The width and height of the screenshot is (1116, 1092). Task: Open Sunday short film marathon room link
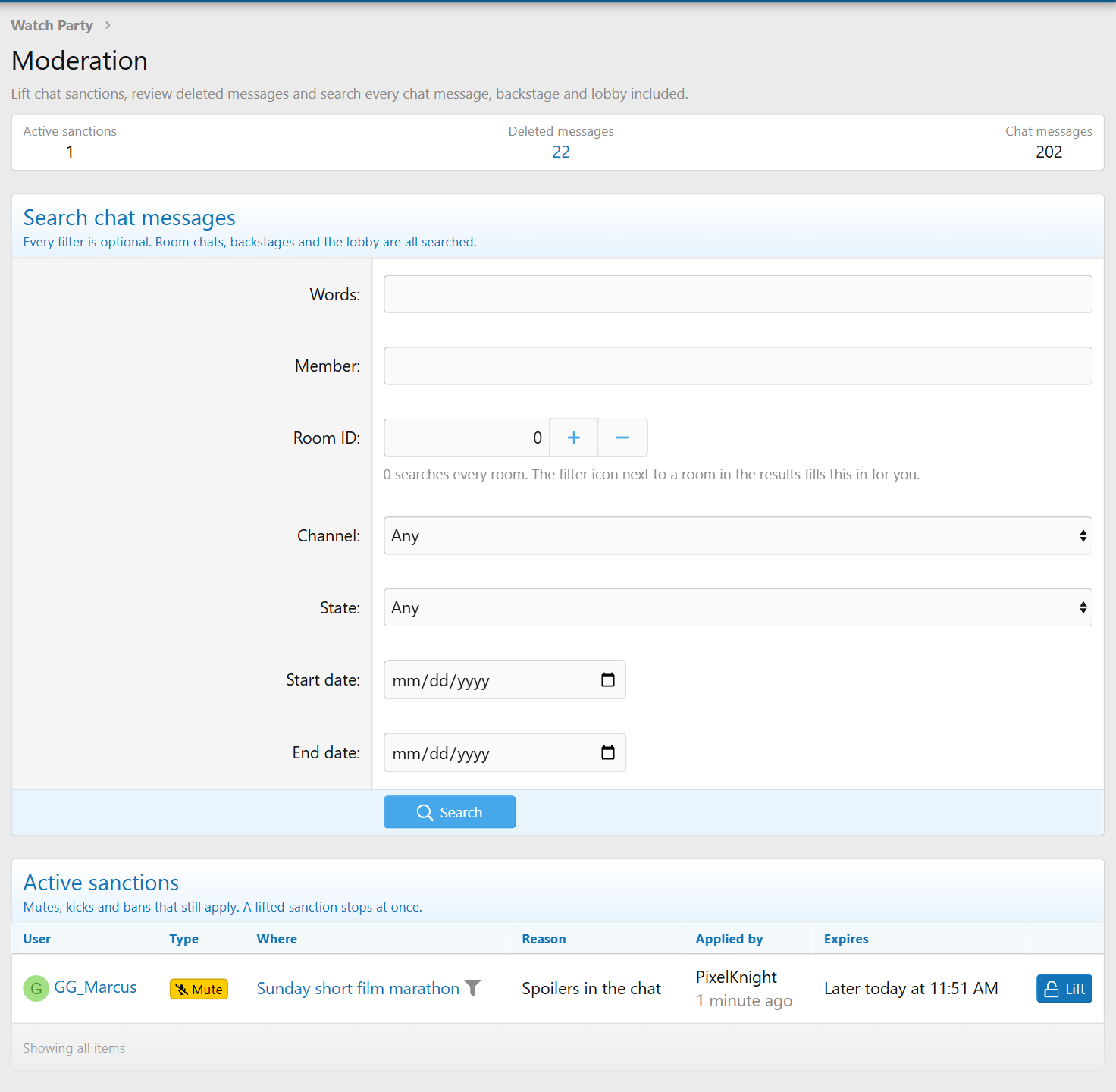tap(358, 988)
